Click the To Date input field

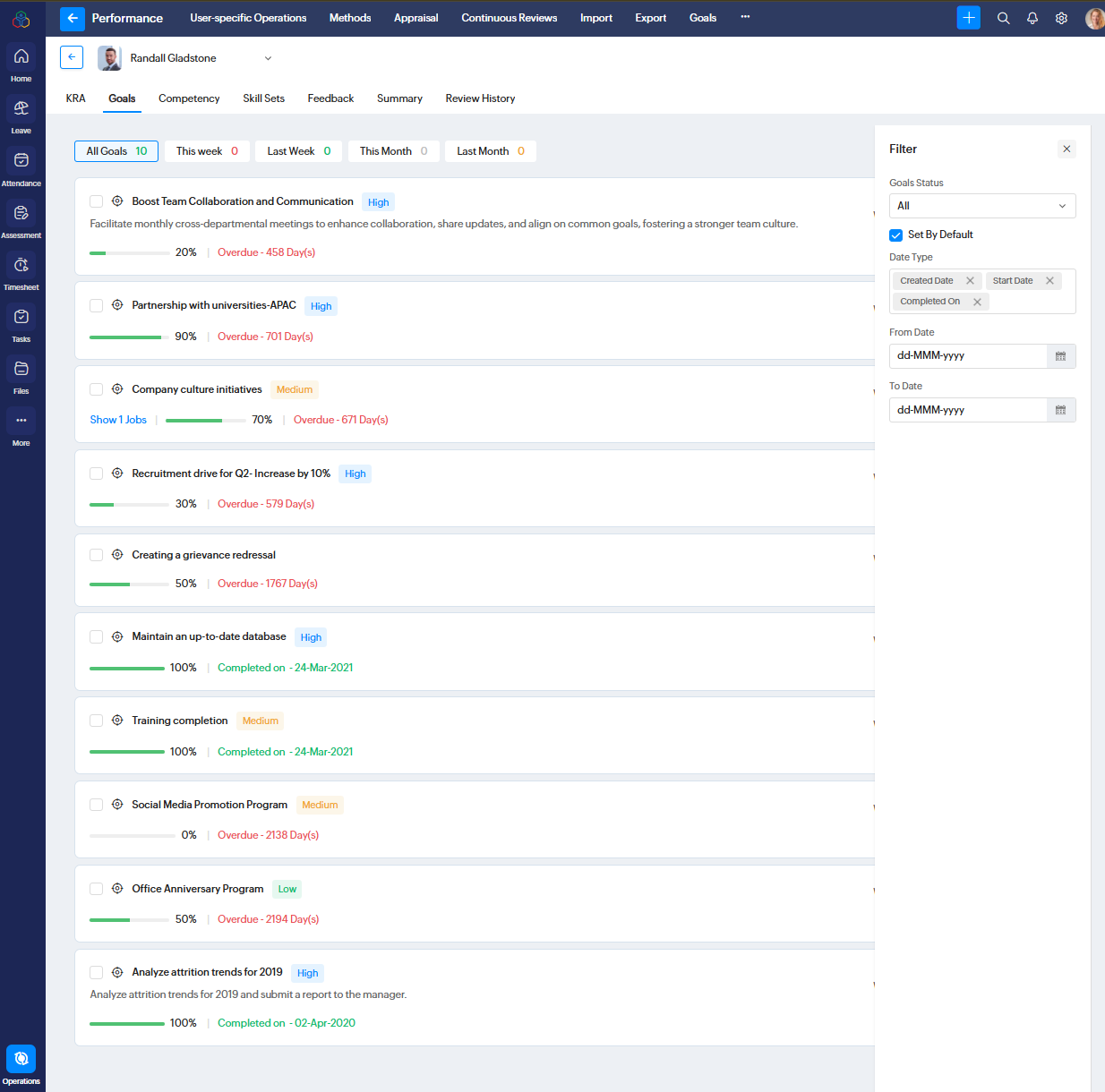tap(968, 410)
